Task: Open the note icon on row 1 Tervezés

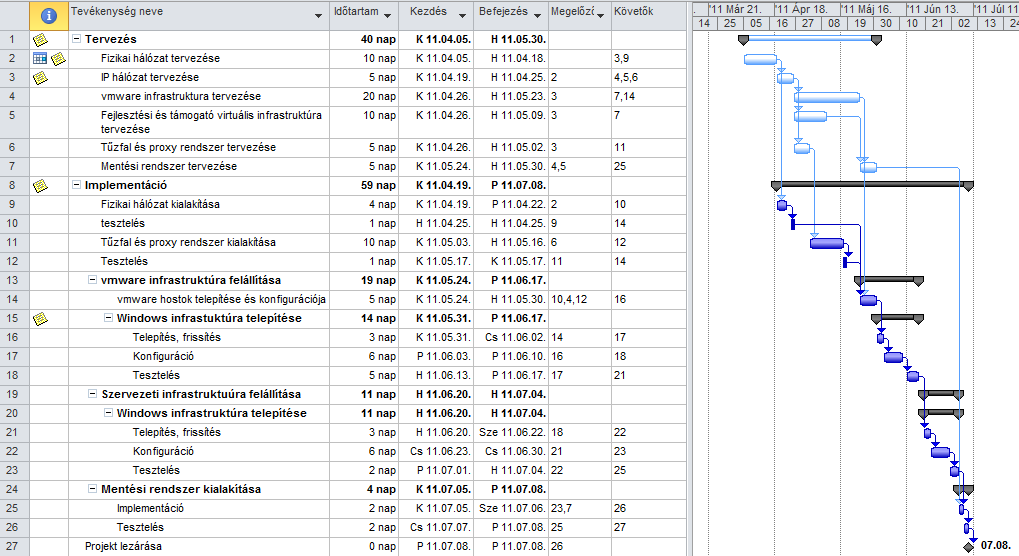Action: (x=40, y=40)
